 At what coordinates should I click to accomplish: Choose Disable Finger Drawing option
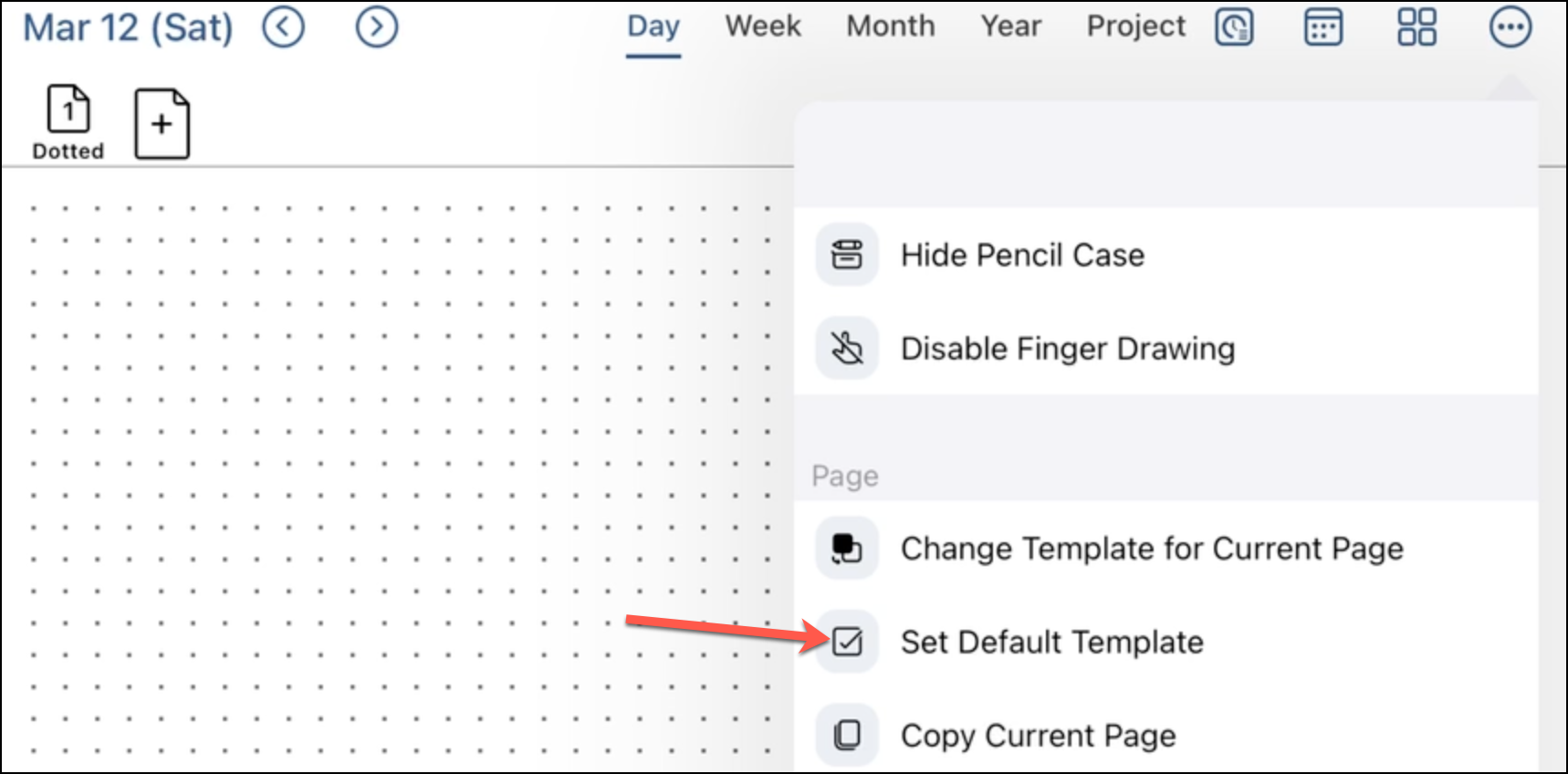pos(1166,348)
